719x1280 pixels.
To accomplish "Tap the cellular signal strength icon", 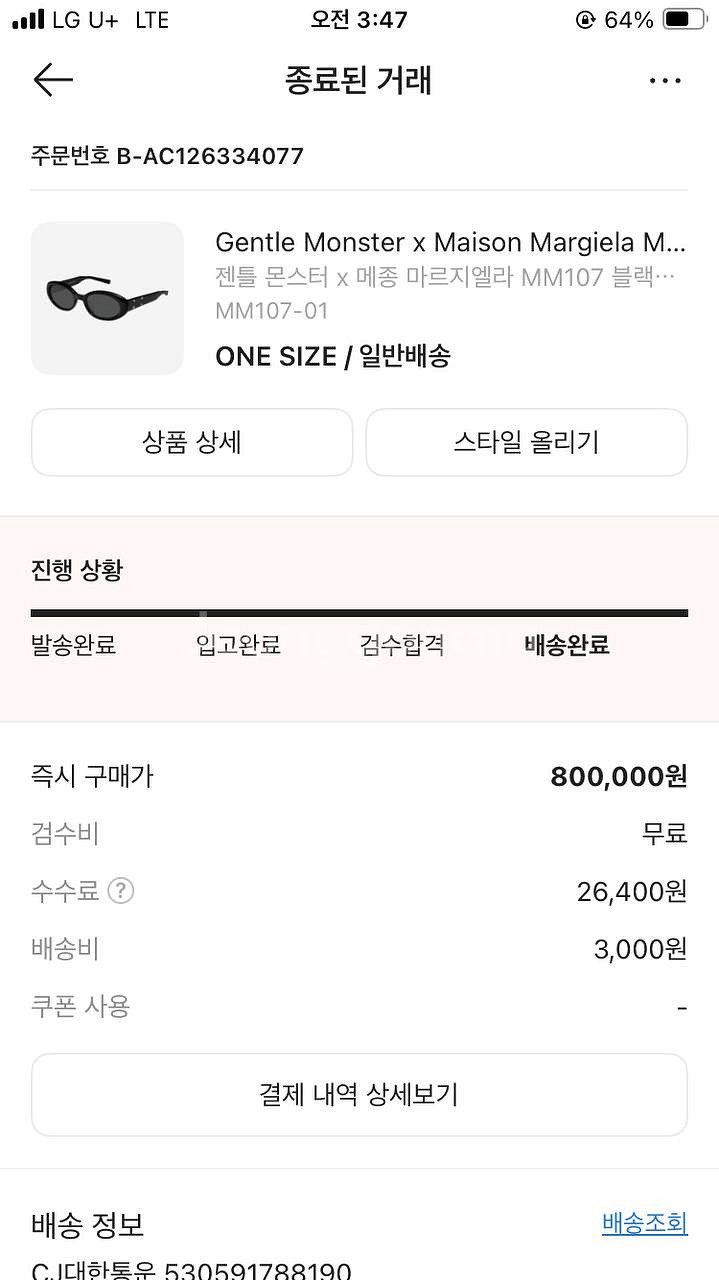I will [28, 20].
